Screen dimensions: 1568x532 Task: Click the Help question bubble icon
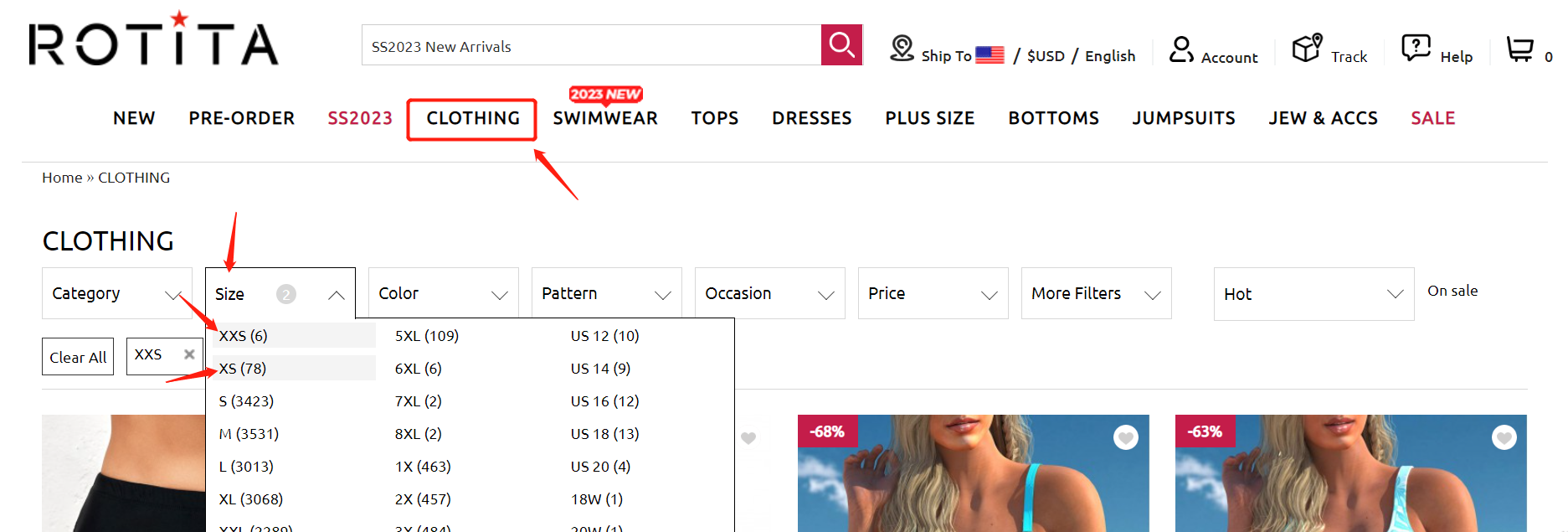pos(1416,48)
